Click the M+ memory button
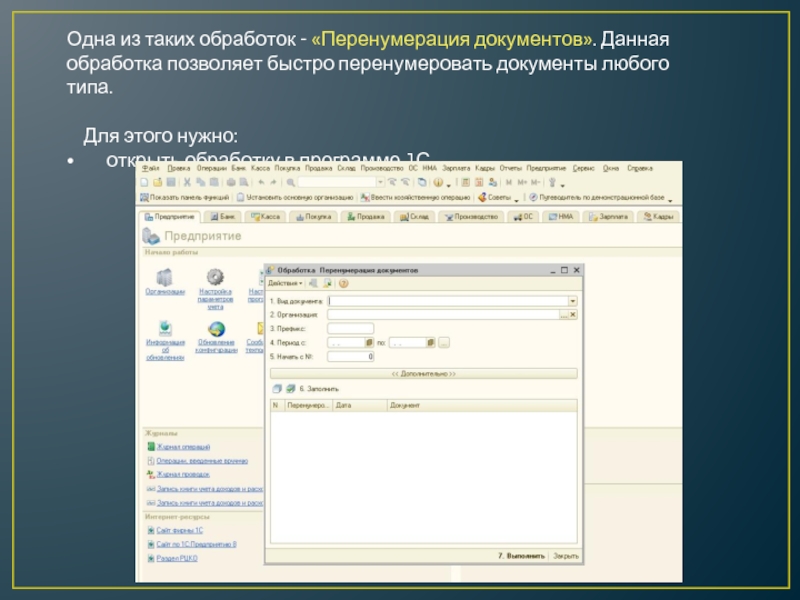 tap(522, 182)
